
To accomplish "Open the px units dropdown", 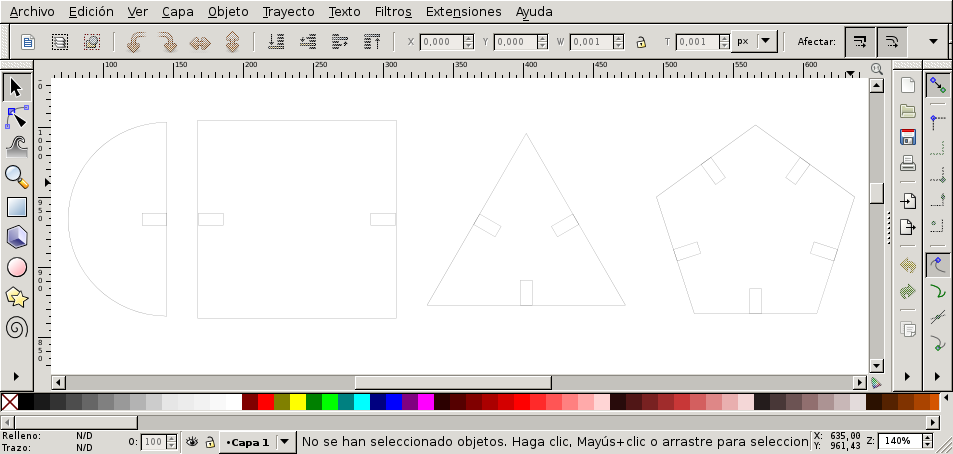I will point(754,41).
